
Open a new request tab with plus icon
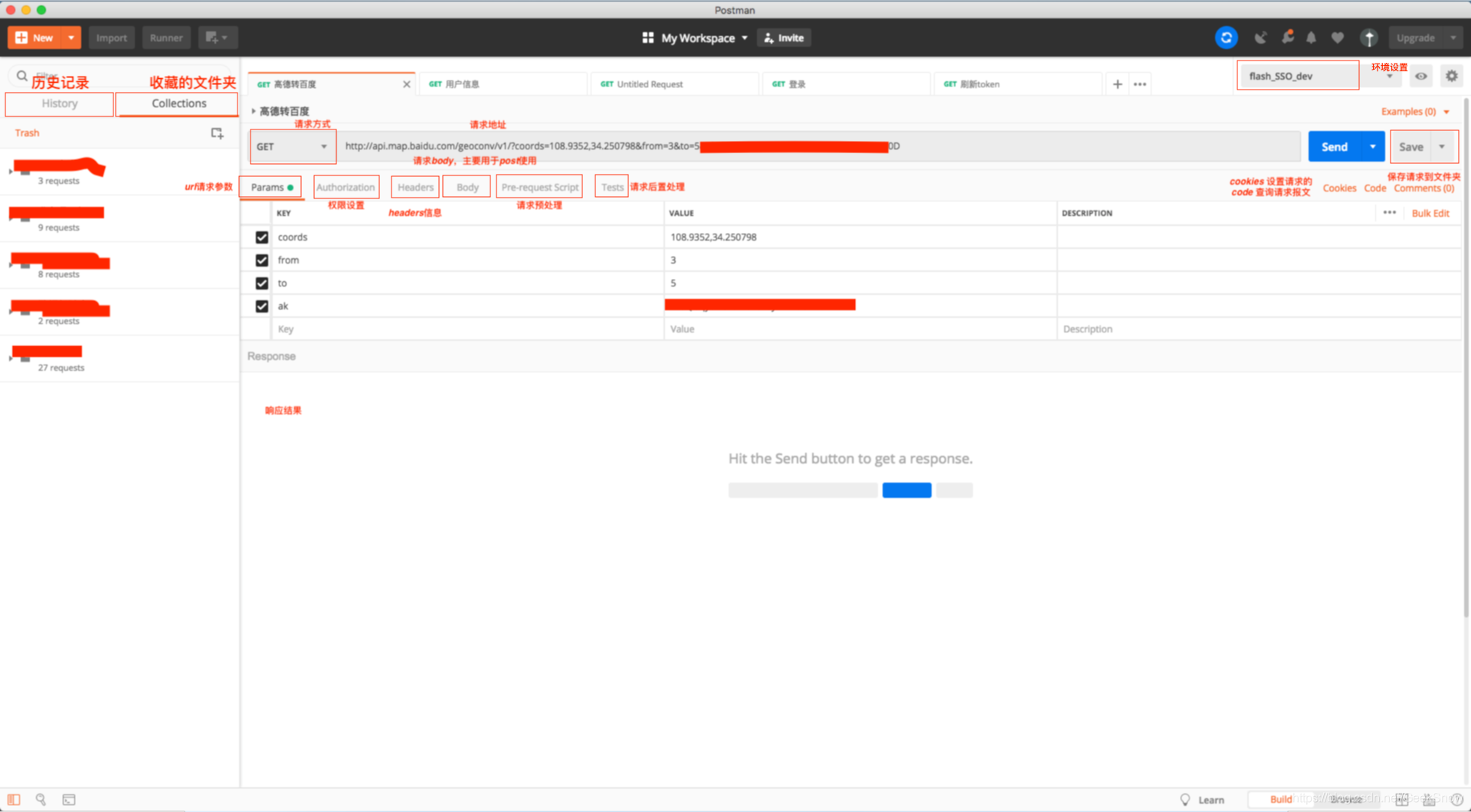pyautogui.click(x=1117, y=84)
